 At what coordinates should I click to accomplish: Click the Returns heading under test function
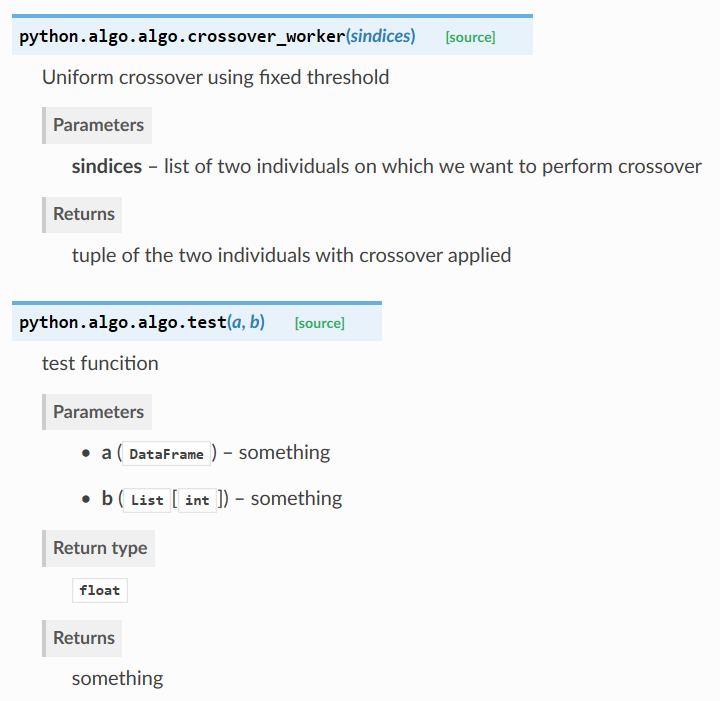[82, 639]
